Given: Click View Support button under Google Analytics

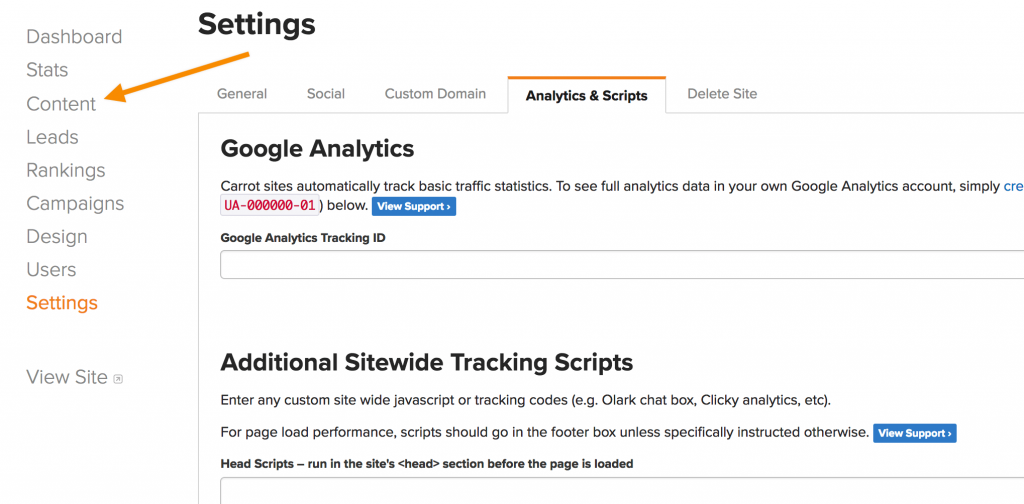Looking at the screenshot, I should (414, 206).
